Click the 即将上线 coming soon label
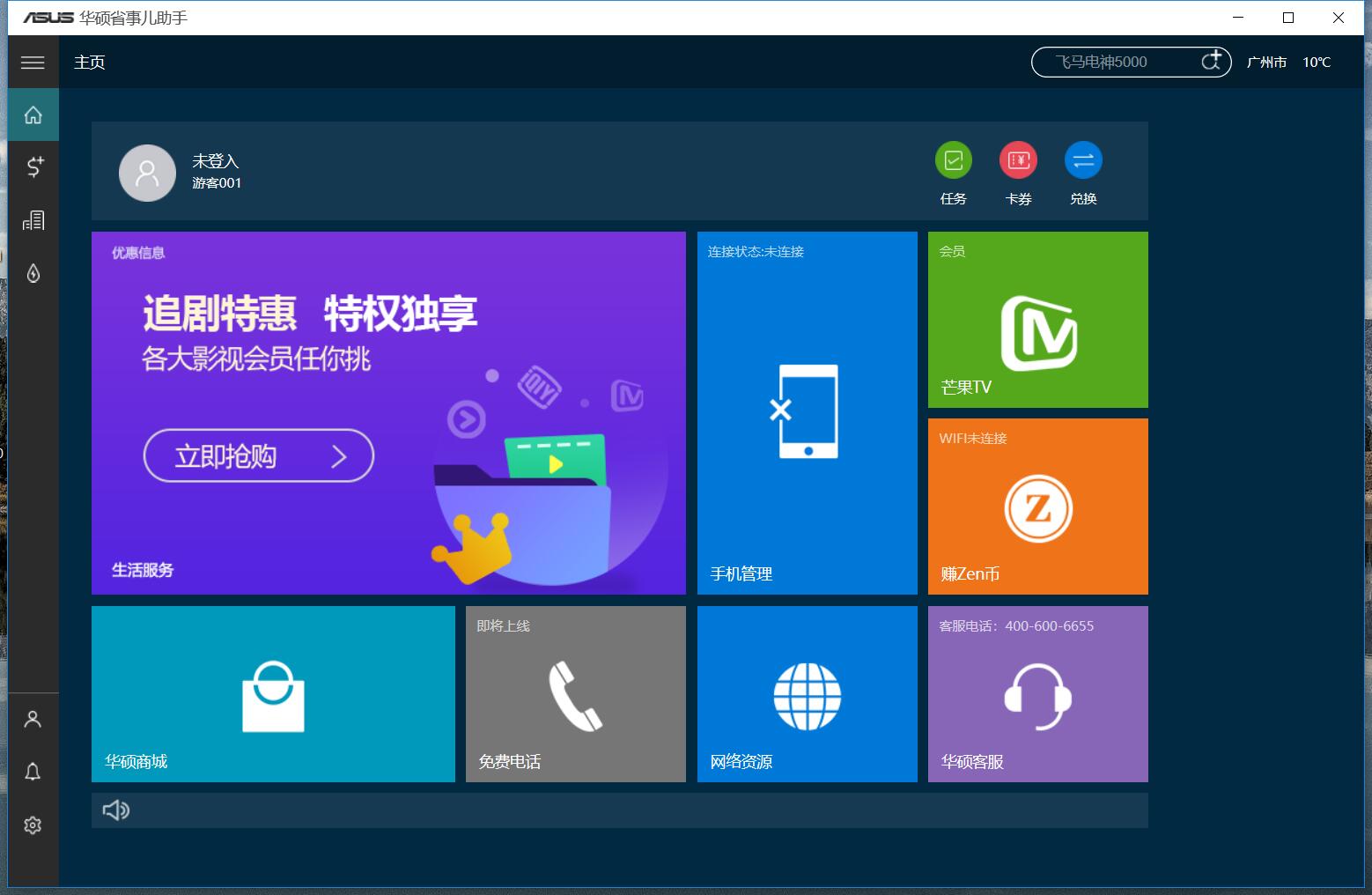The height and width of the screenshot is (895, 1372). (504, 626)
